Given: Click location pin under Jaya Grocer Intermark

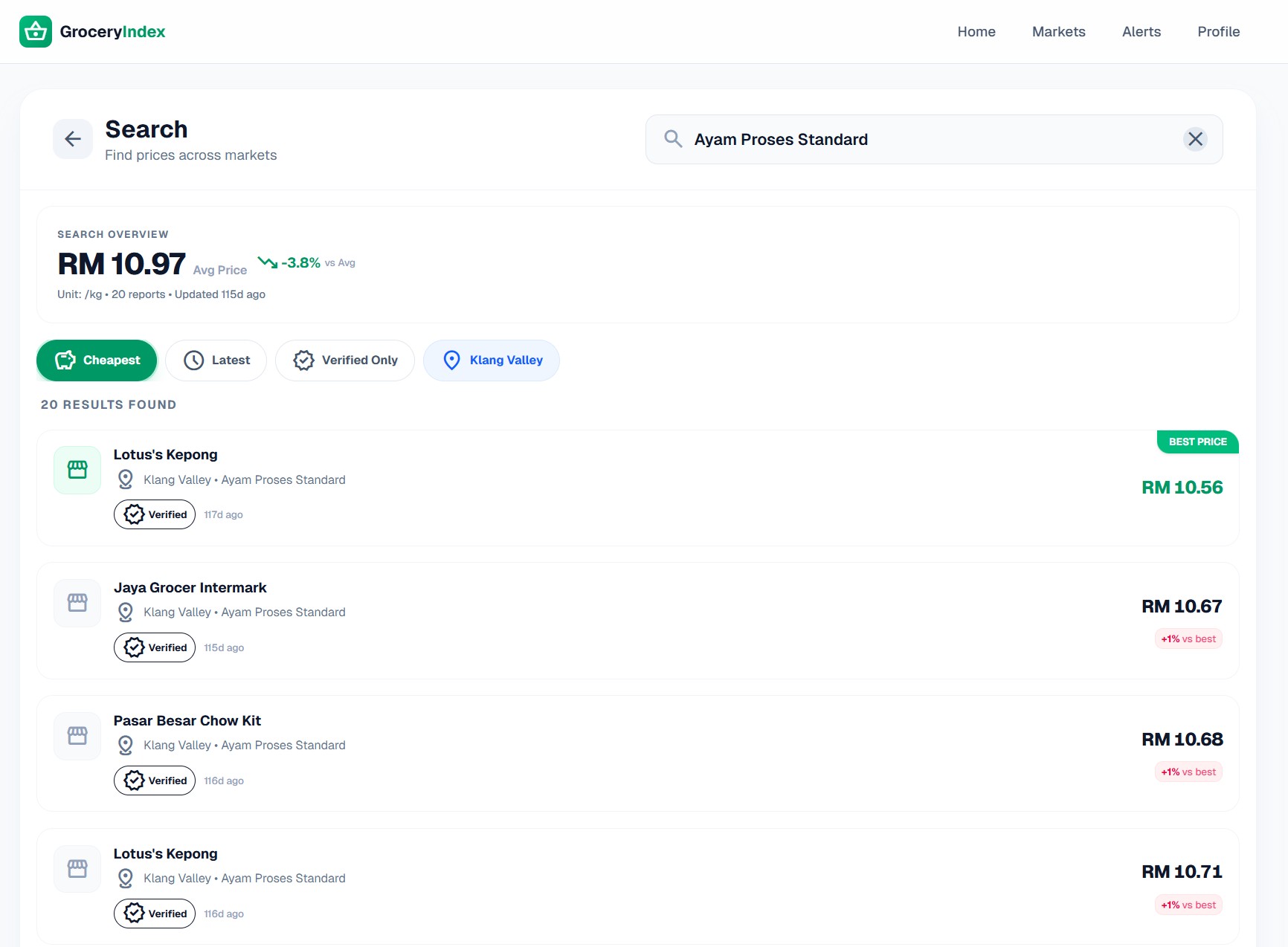Looking at the screenshot, I should pyautogui.click(x=126, y=613).
